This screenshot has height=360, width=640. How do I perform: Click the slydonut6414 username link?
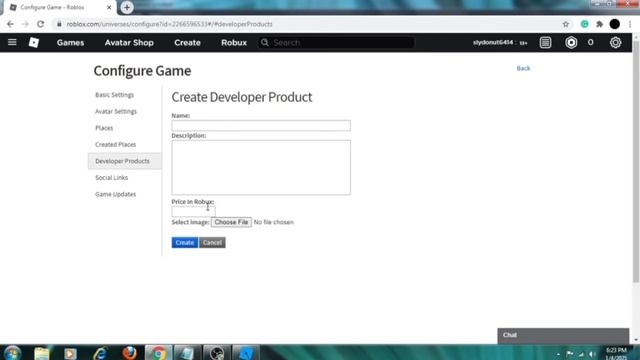[x=493, y=42]
